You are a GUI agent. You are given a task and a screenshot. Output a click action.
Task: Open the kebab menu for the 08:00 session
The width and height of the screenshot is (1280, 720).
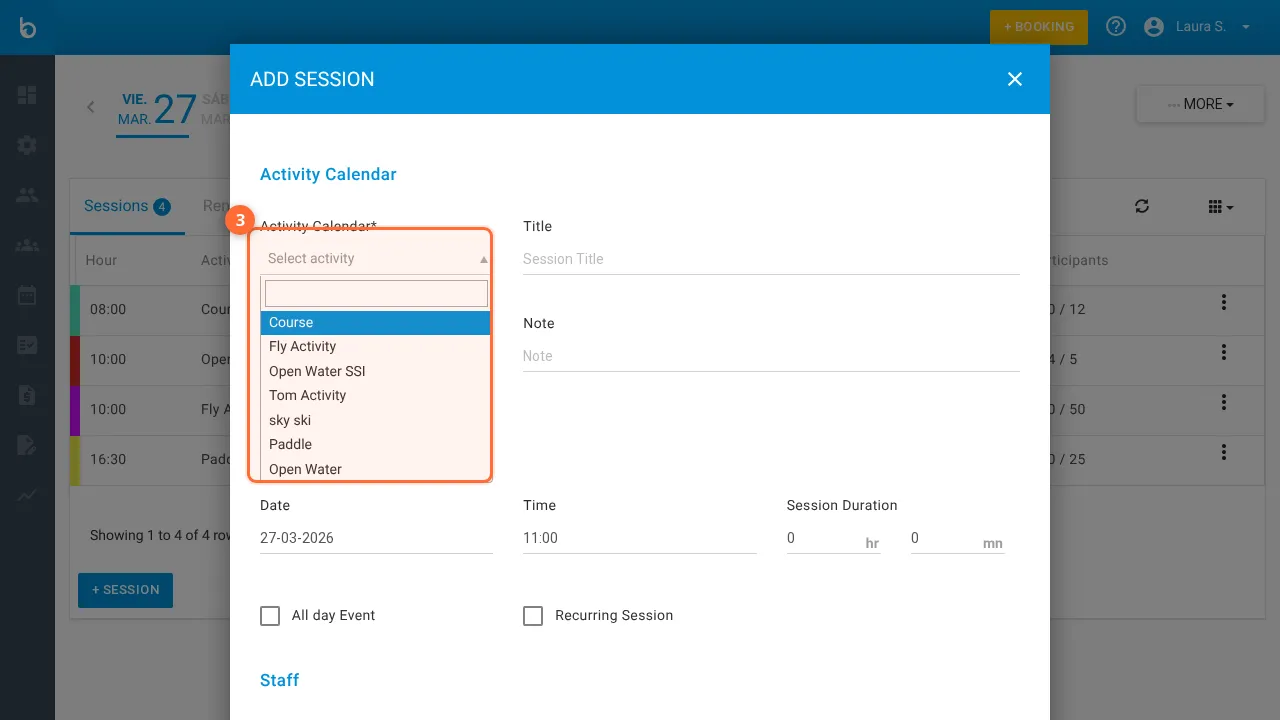1223,303
